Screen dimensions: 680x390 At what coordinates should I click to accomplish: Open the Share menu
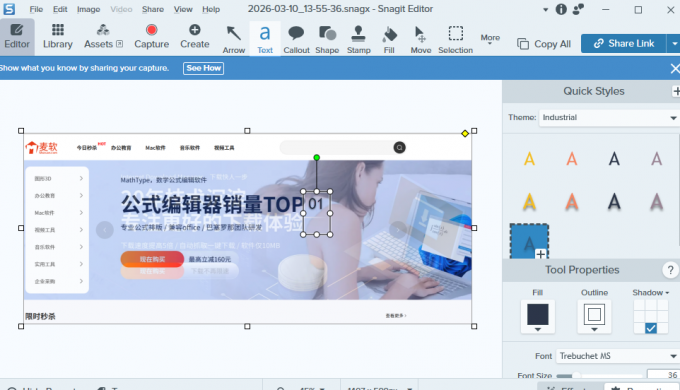tap(153, 9)
